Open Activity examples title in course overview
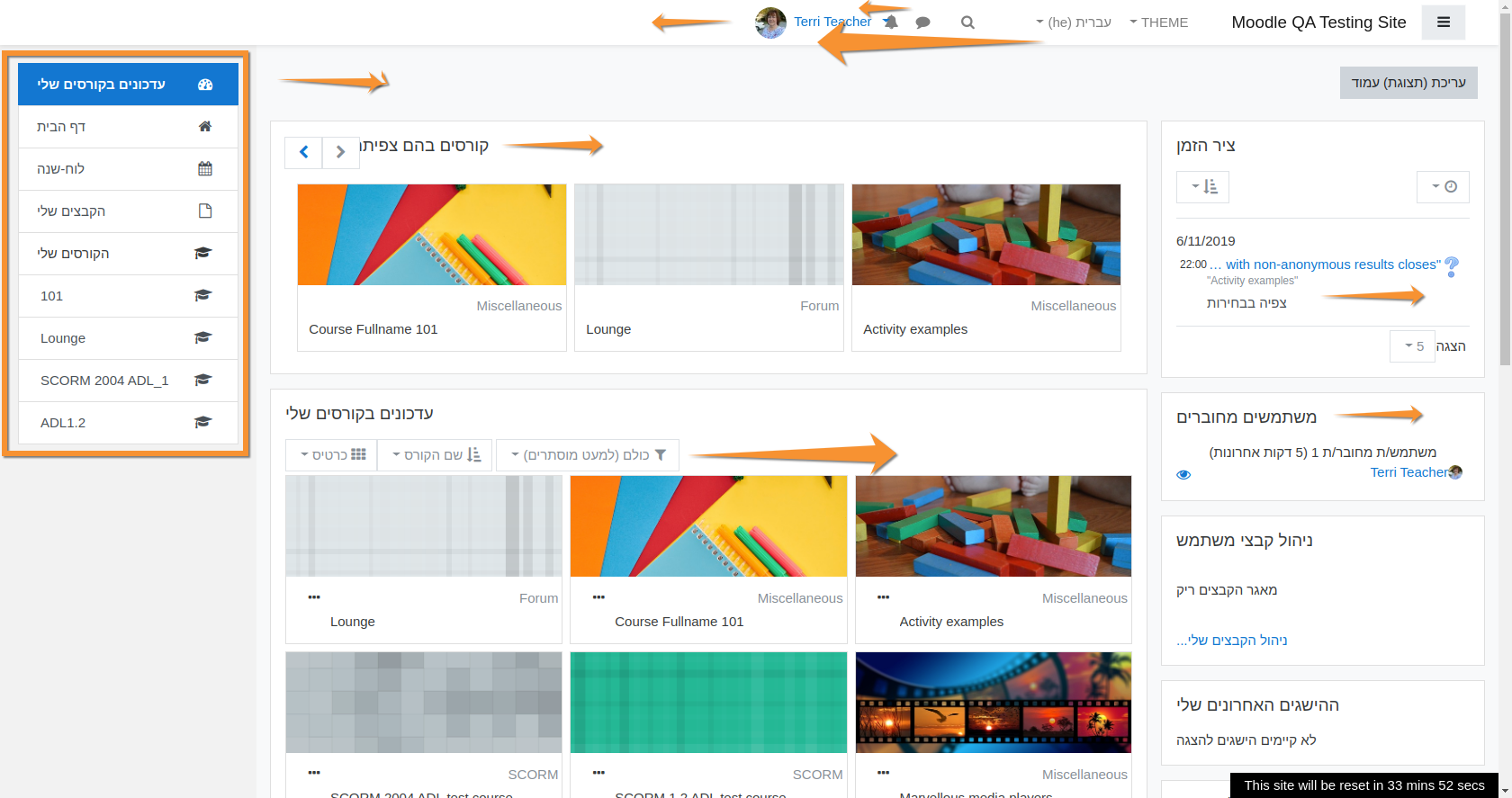Viewport: 1512px width, 798px height. (951, 622)
